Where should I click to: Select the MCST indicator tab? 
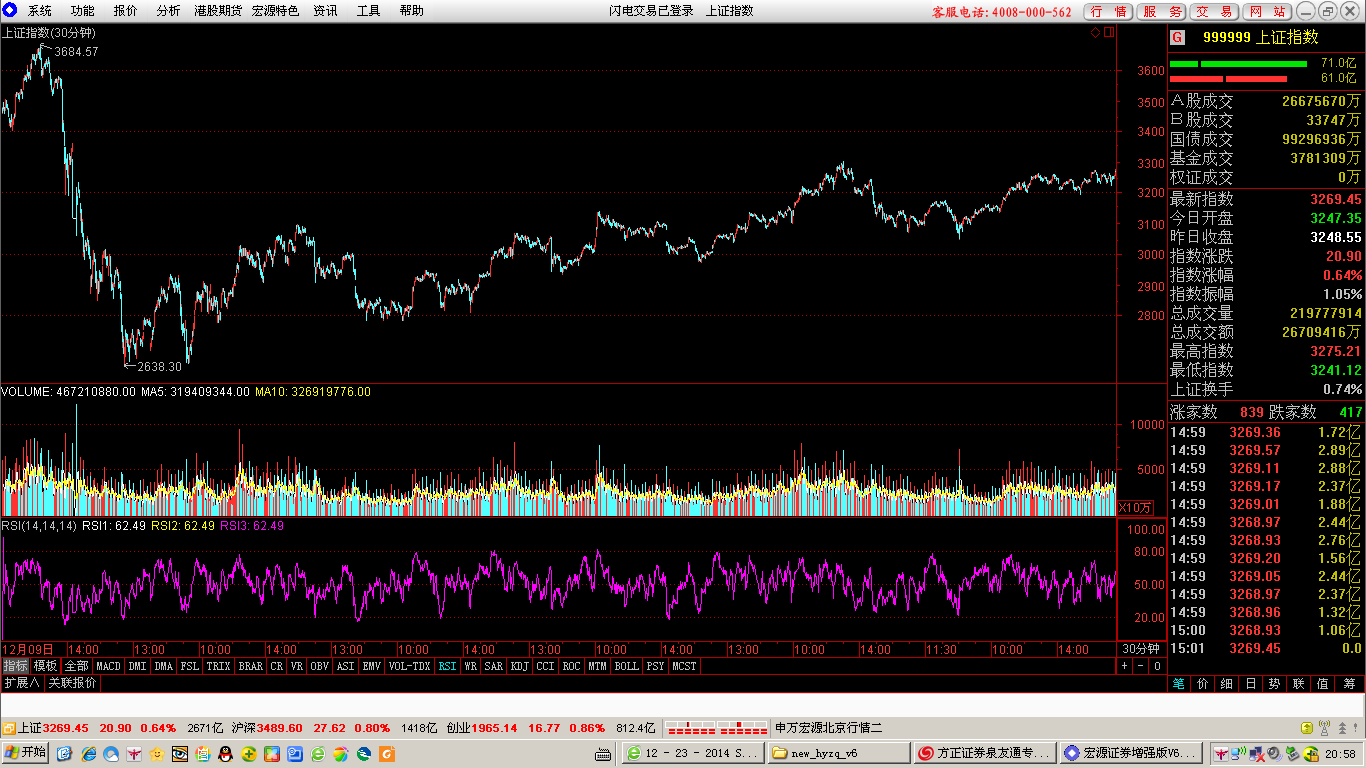[x=684, y=666]
